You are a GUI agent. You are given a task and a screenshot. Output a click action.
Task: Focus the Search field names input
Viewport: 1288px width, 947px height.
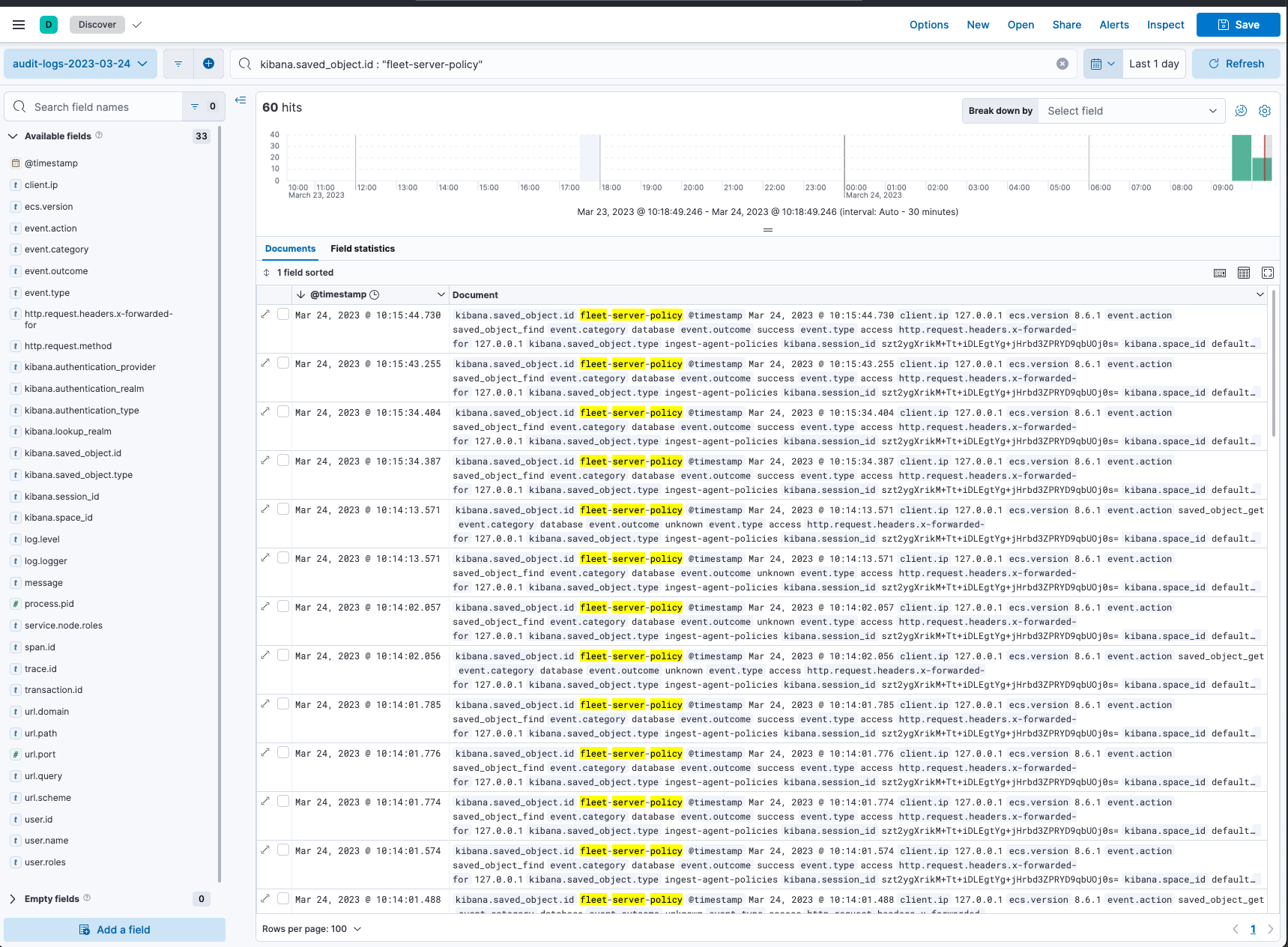click(94, 106)
